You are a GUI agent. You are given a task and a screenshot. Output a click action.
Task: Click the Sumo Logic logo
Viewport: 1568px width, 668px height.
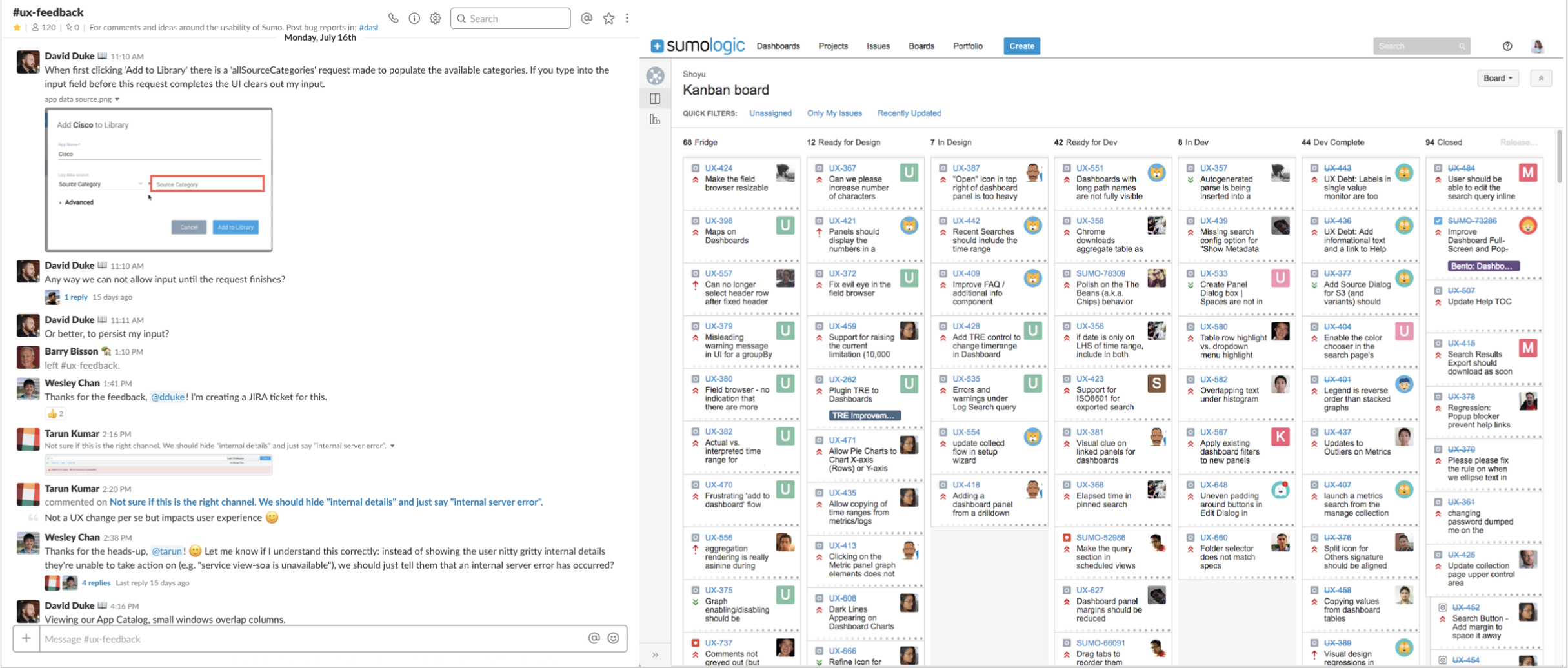698,45
